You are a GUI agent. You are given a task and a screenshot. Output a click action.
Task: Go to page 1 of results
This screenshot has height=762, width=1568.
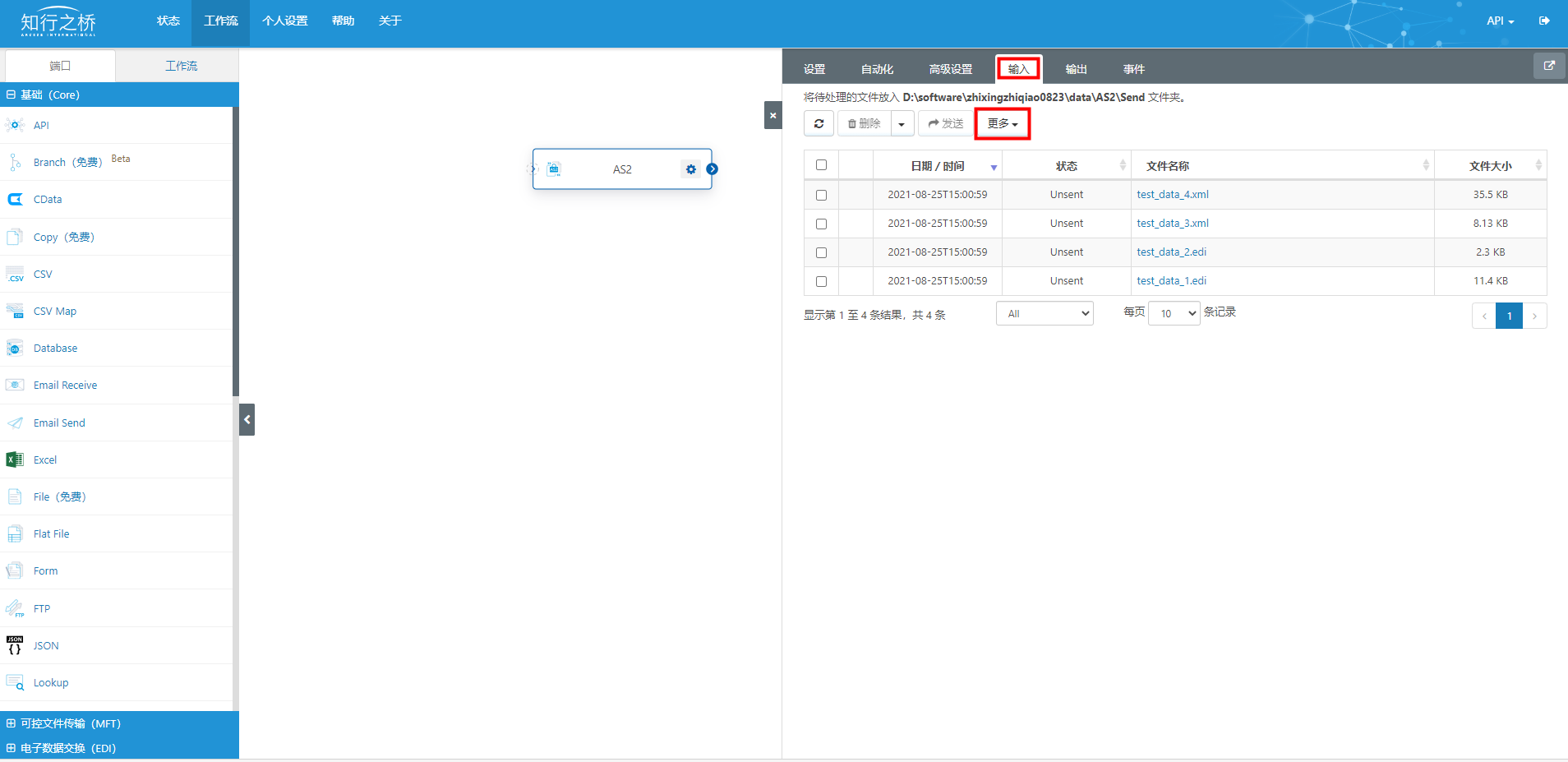click(x=1509, y=316)
